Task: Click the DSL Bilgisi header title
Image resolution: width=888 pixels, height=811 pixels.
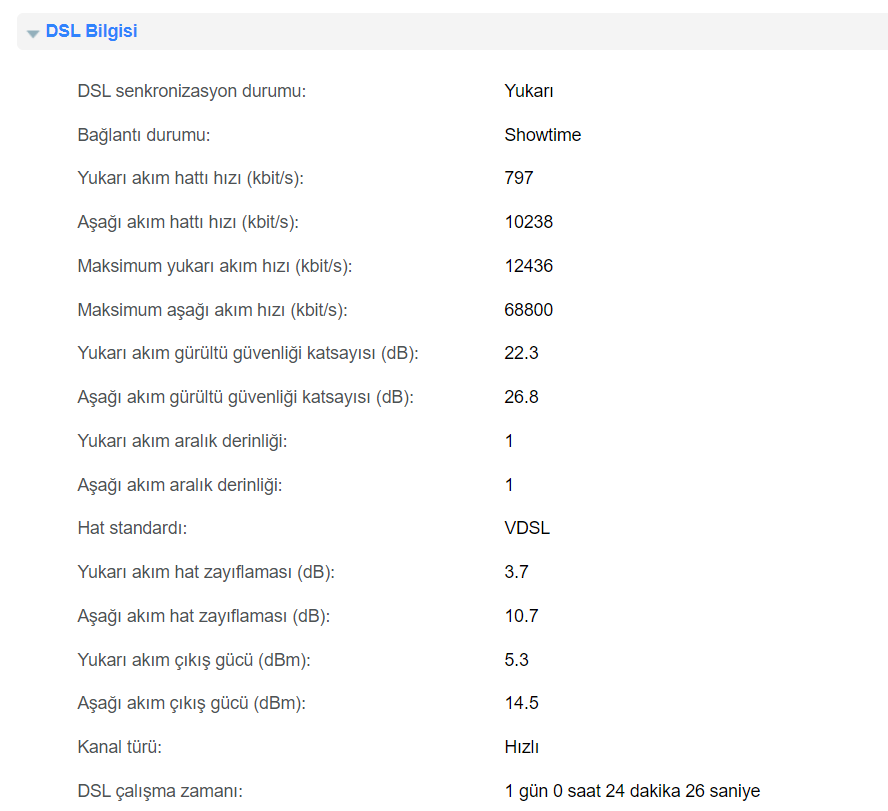Action: (x=91, y=31)
